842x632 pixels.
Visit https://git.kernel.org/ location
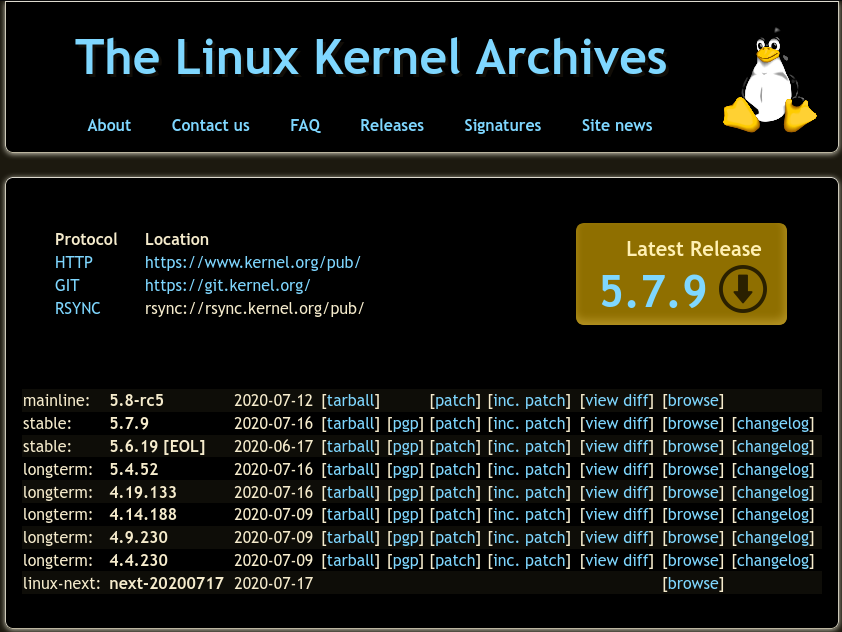228,285
